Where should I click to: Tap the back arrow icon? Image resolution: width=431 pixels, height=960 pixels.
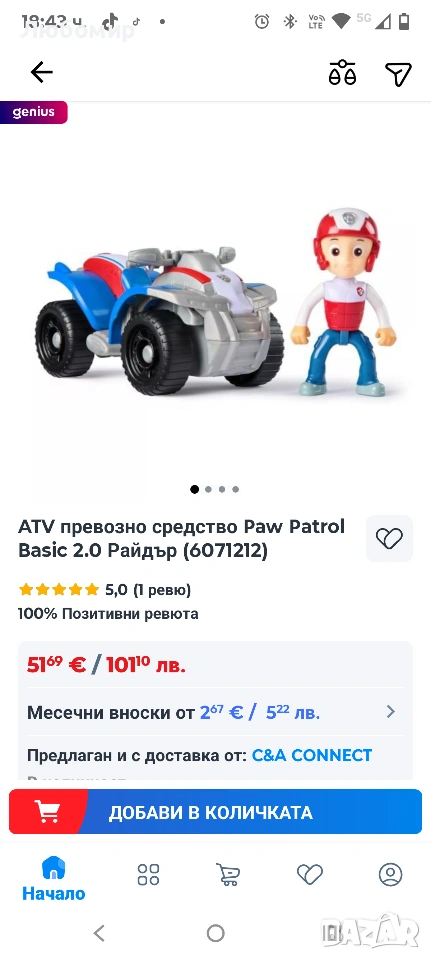click(x=42, y=72)
